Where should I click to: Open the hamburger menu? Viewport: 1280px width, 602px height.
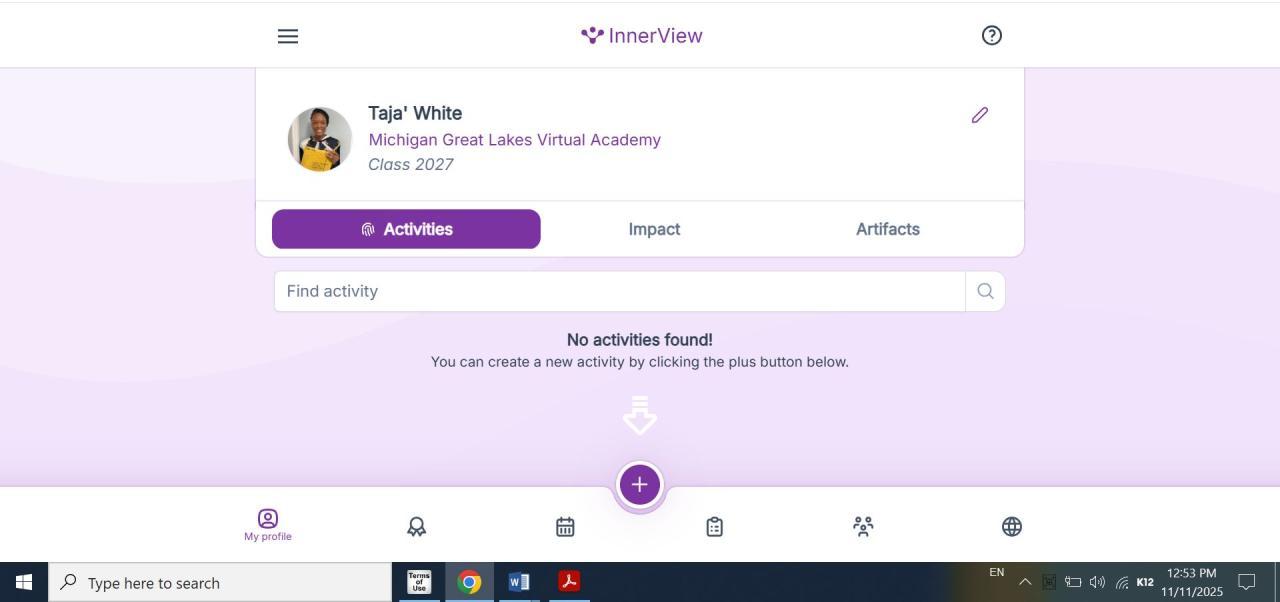click(288, 36)
